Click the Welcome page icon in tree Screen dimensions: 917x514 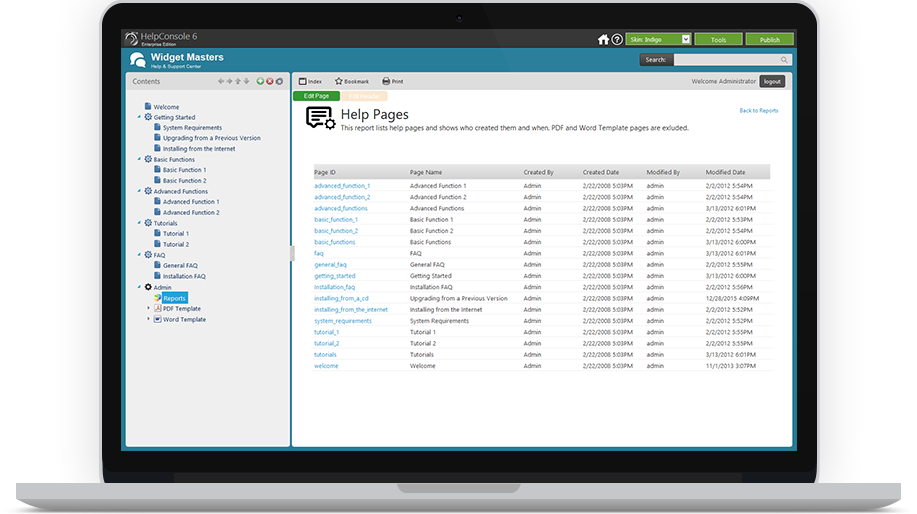148,106
